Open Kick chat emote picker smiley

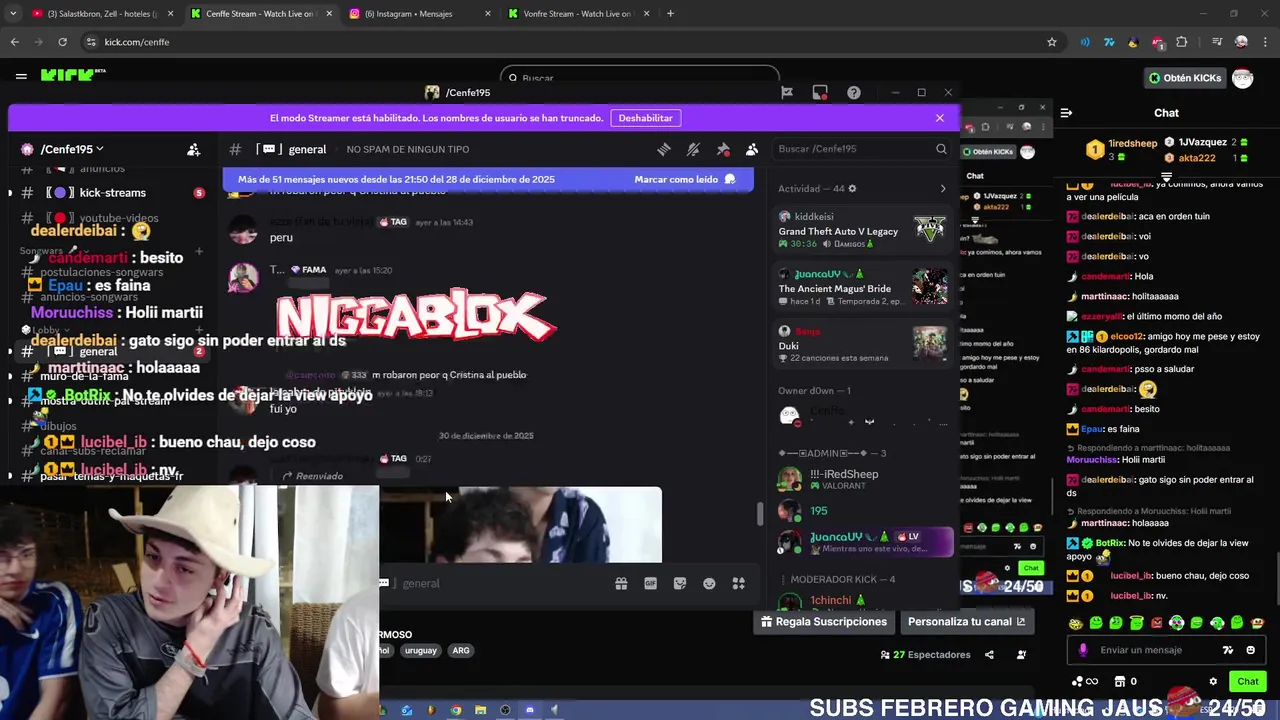(x=1251, y=650)
